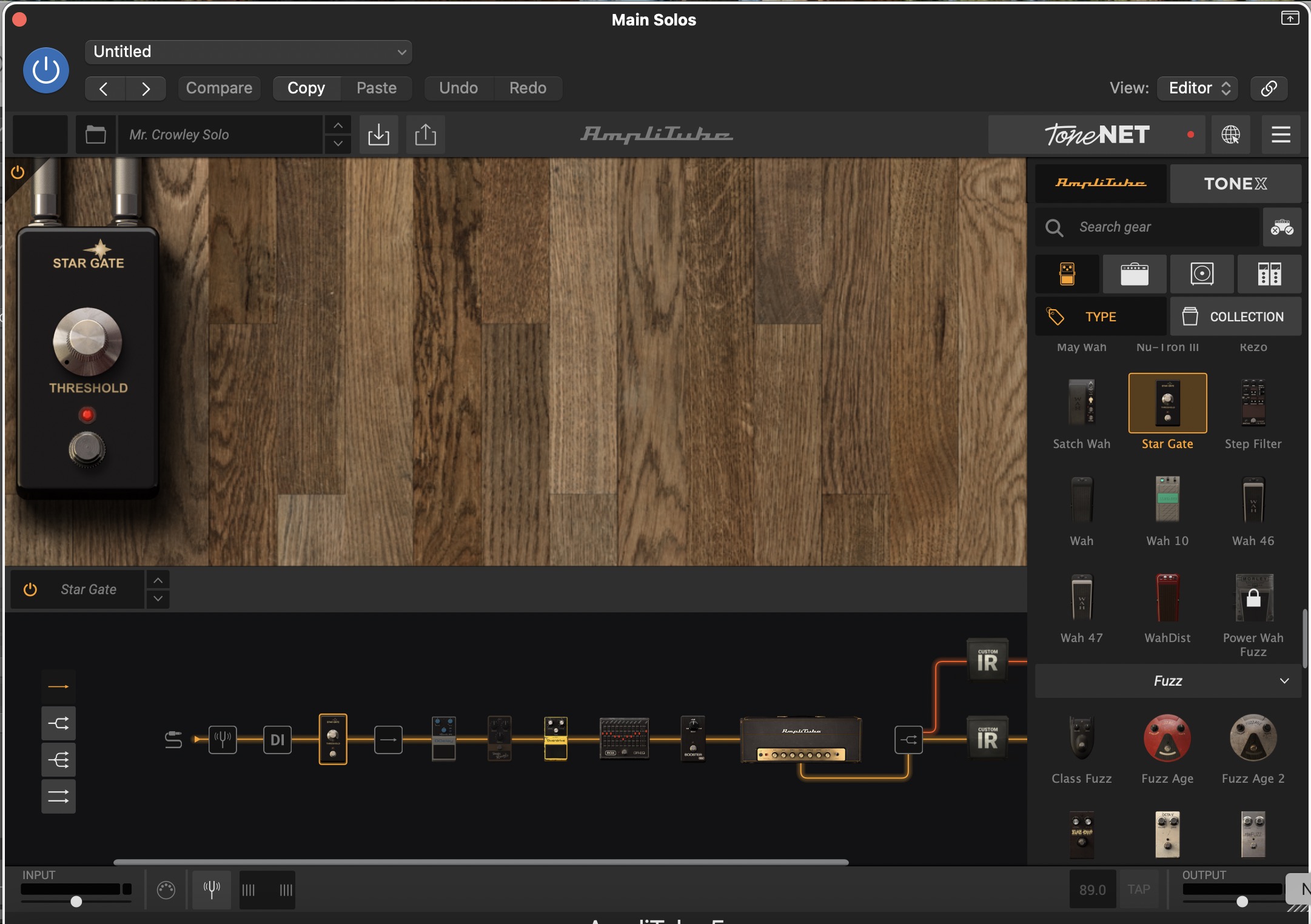Select the Mr. Crowley Solo preset field
1311x924 pixels.
click(221, 135)
